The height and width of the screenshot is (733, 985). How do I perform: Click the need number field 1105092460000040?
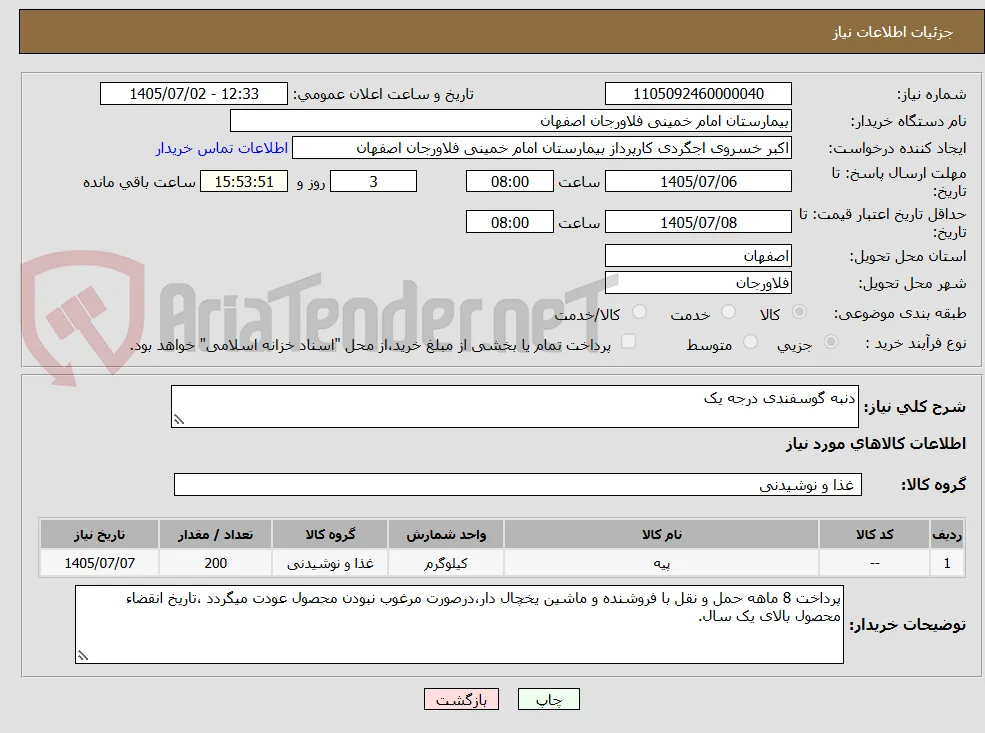pyautogui.click(x=698, y=94)
